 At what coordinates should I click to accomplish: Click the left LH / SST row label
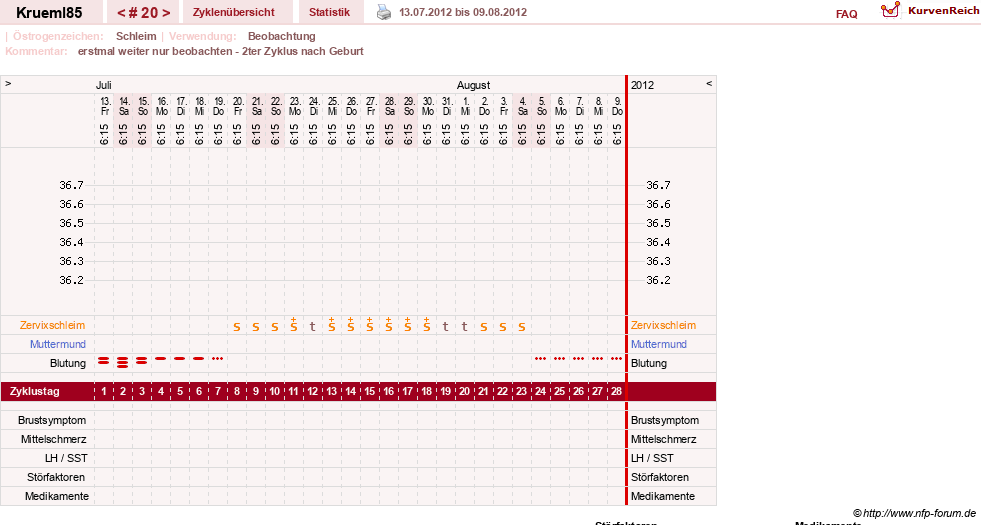pyautogui.click(x=66, y=458)
